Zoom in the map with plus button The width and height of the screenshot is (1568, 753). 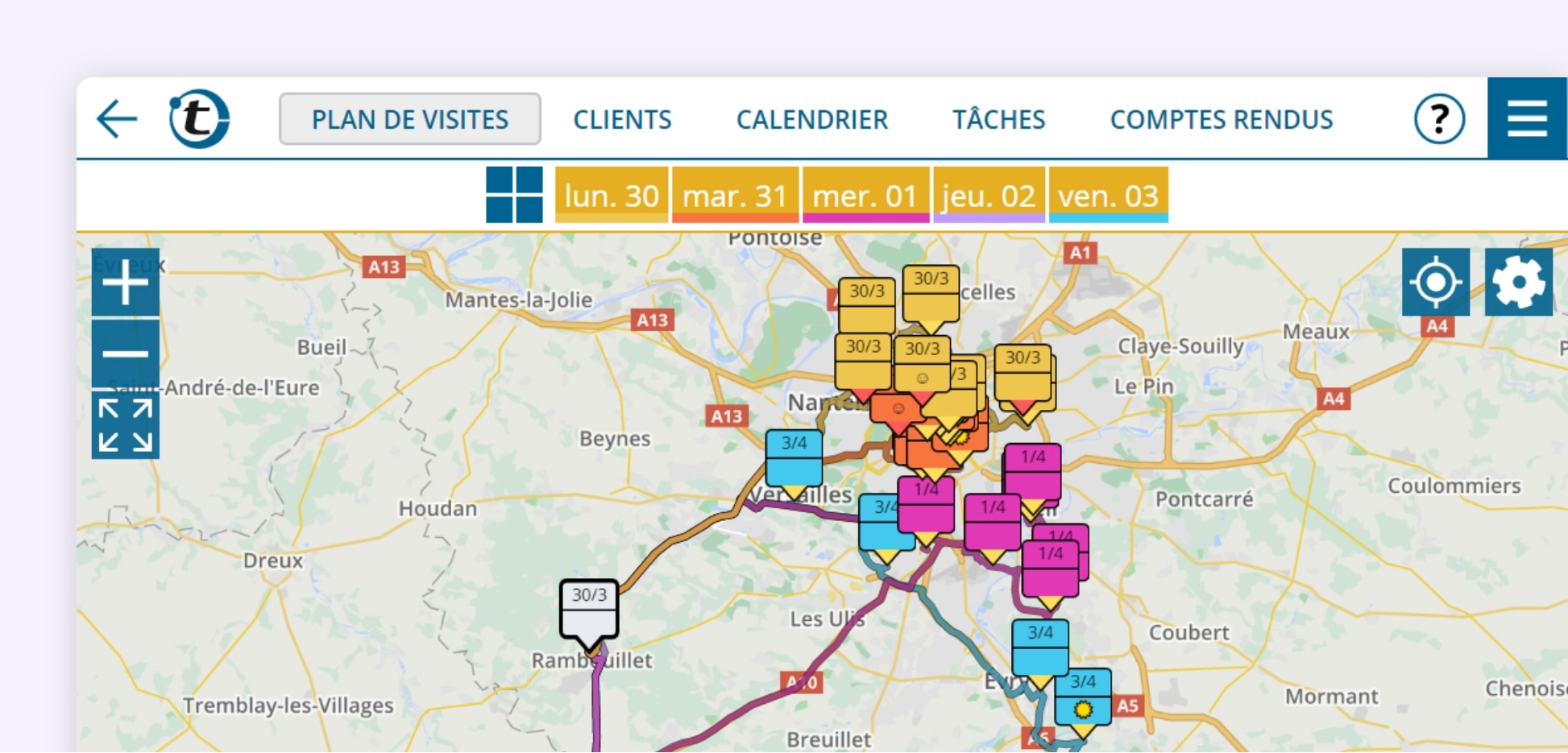point(125,283)
